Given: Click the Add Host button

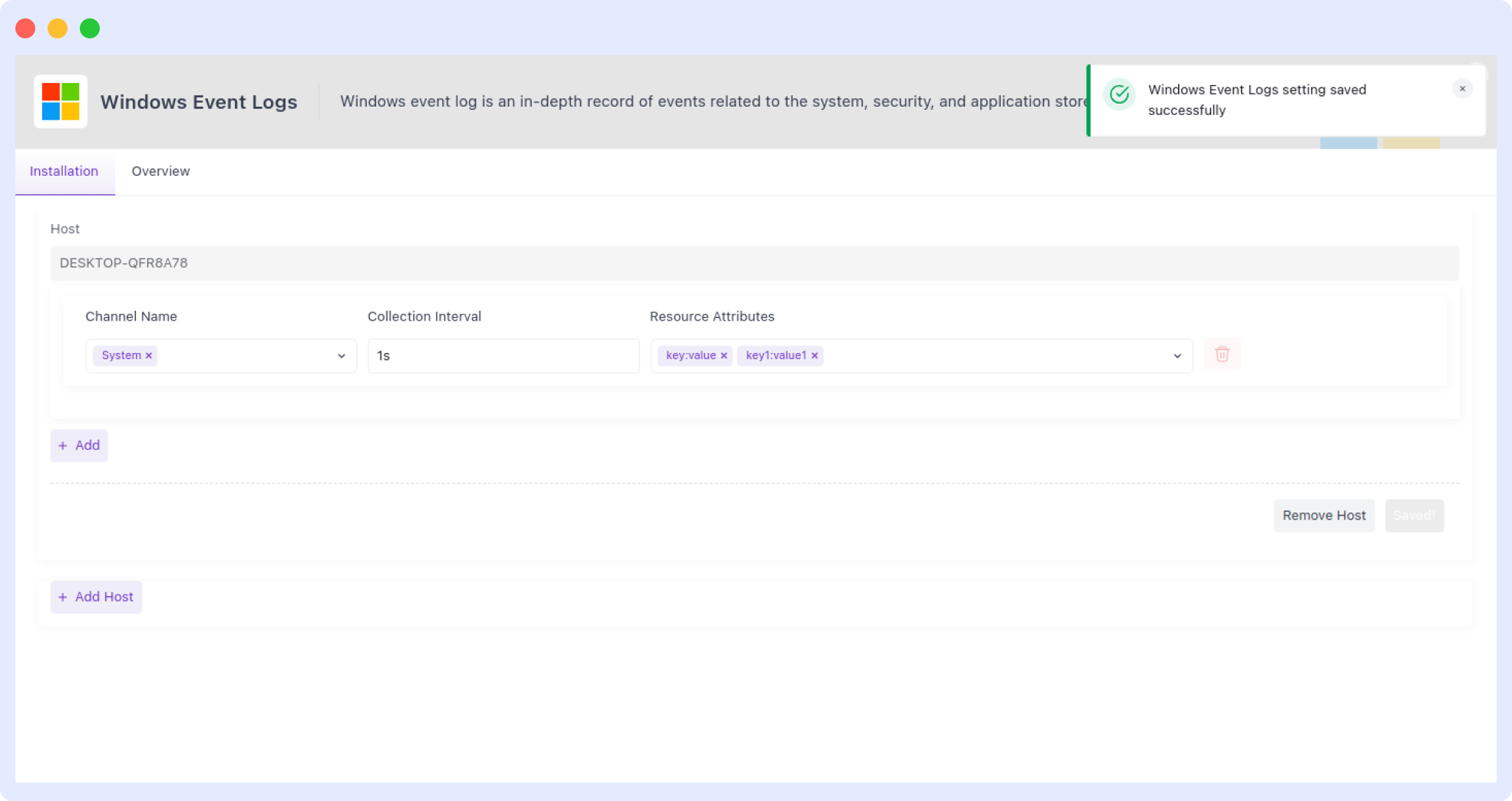Looking at the screenshot, I should coord(95,597).
